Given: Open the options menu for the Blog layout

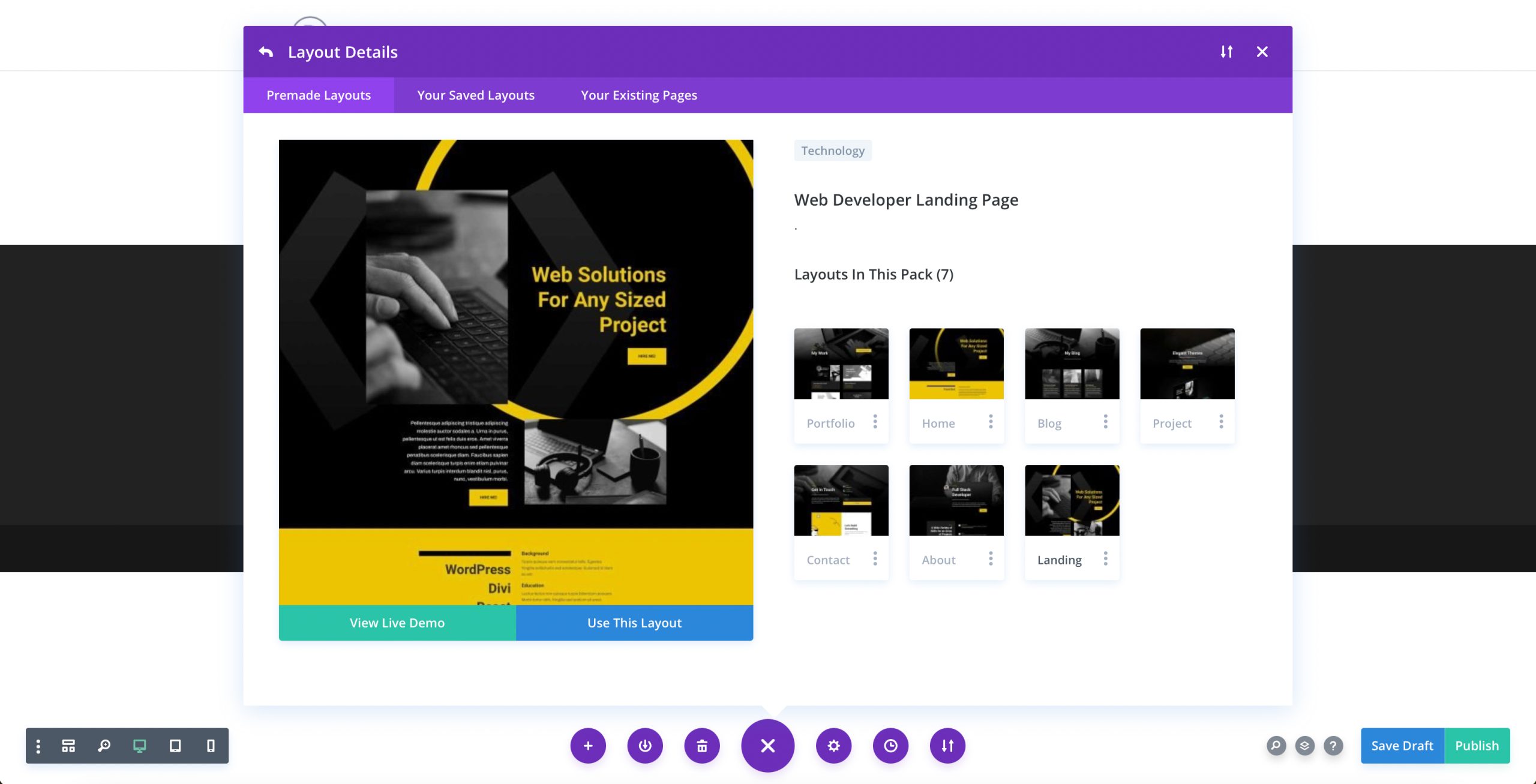Looking at the screenshot, I should pos(1106,422).
